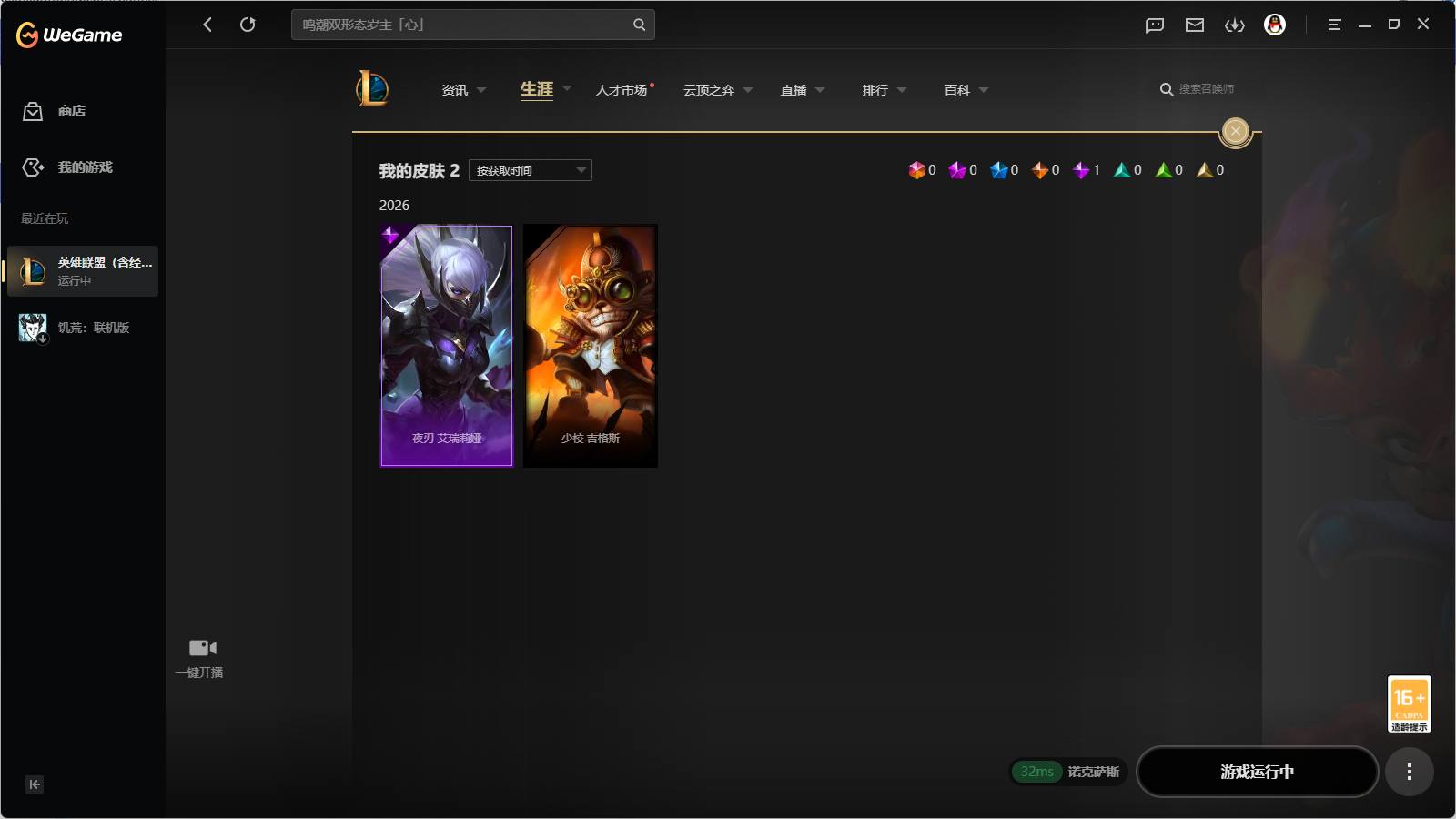This screenshot has width=1456, height=819.
Task: Filter by the orange gem rarity icon
Action: [x=1040, y=170]
